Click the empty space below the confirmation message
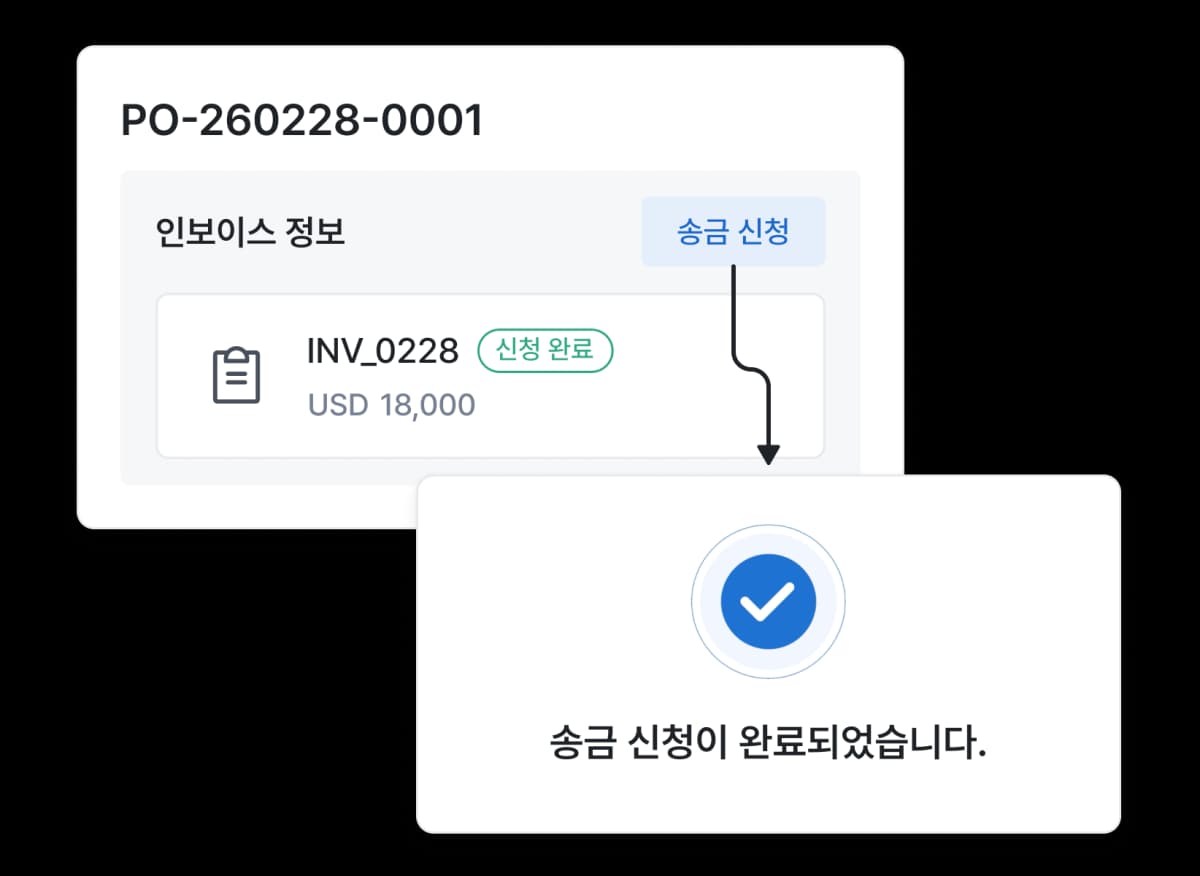This screenshot has height=876, width=1200. 768,798
